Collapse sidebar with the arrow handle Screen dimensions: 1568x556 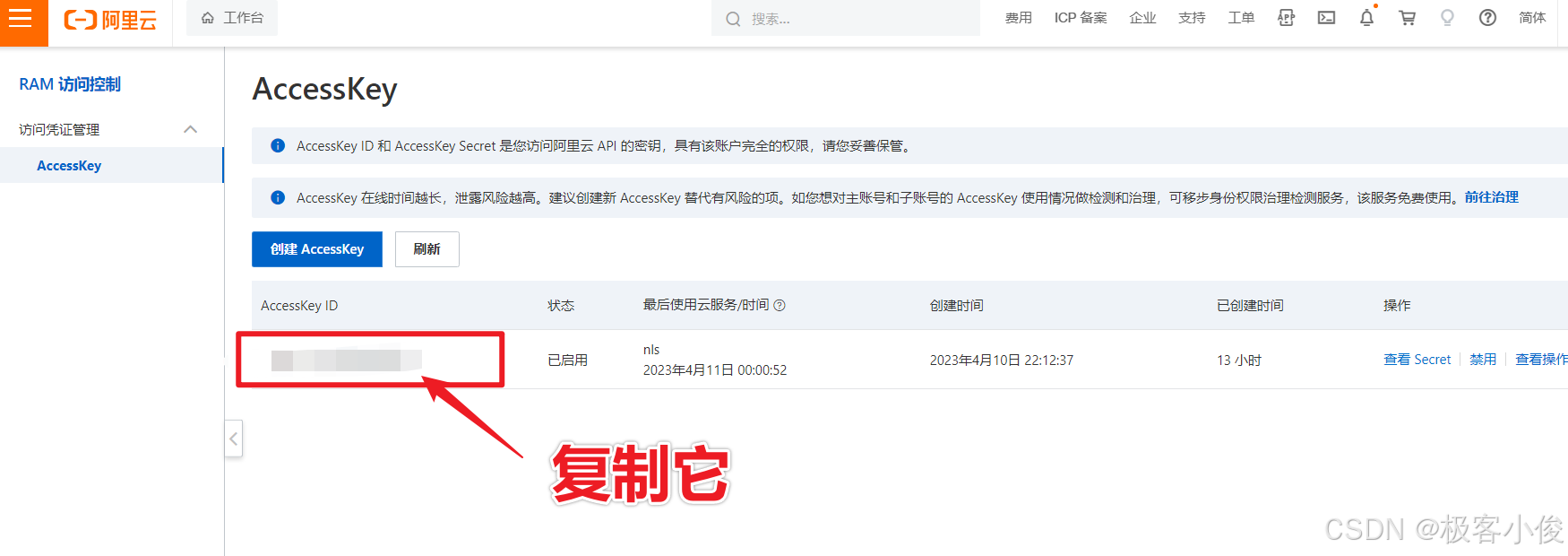[x=234, y=439]
